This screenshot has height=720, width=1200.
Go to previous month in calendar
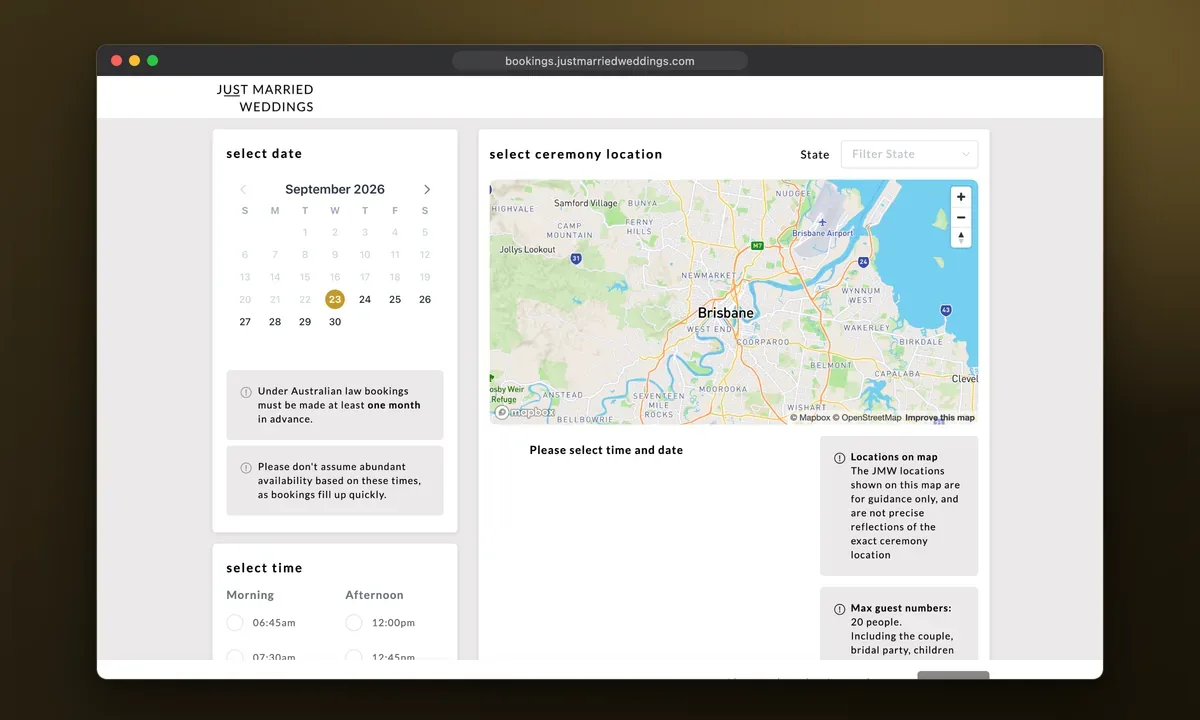pos(243,189)
